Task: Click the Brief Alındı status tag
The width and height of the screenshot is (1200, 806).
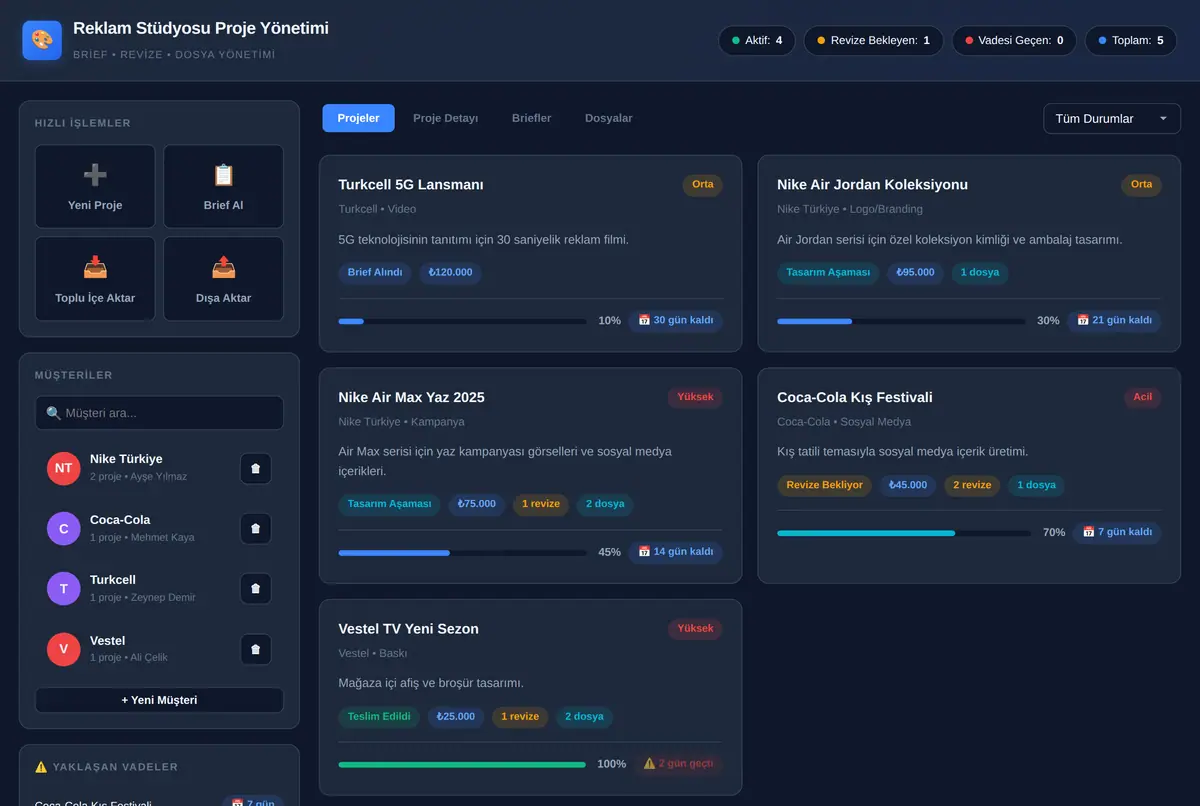Action: pos(375,272)
